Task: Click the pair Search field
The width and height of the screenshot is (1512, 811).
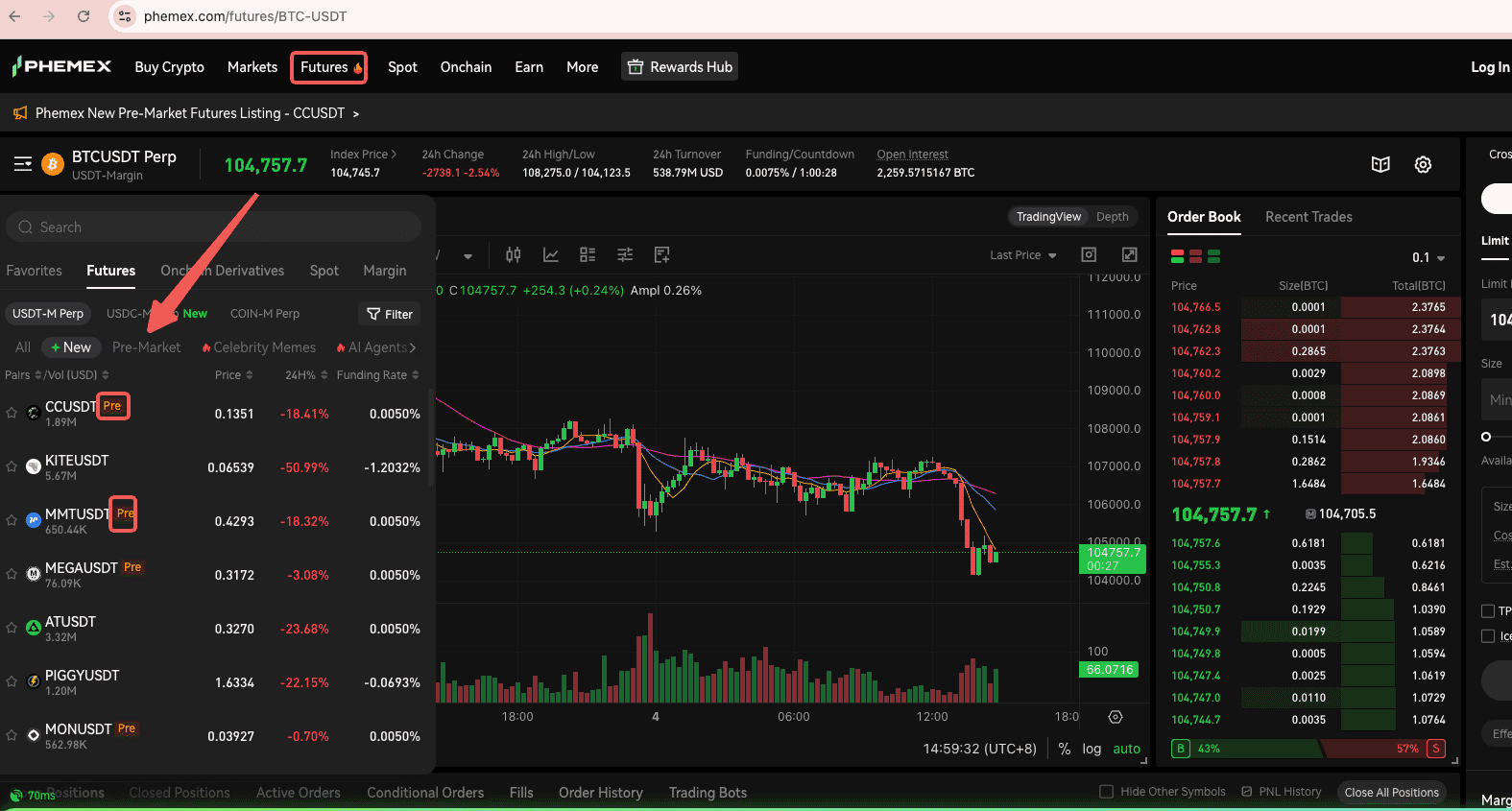Action: click(213, 227)
